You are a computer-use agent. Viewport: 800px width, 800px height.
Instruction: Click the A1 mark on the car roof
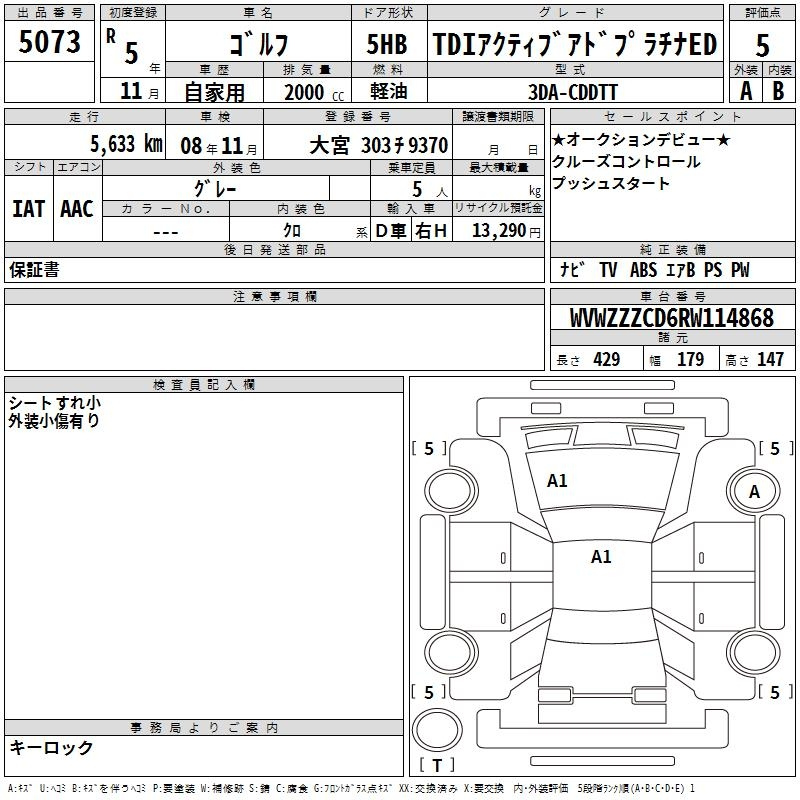(x=601, y=557)
